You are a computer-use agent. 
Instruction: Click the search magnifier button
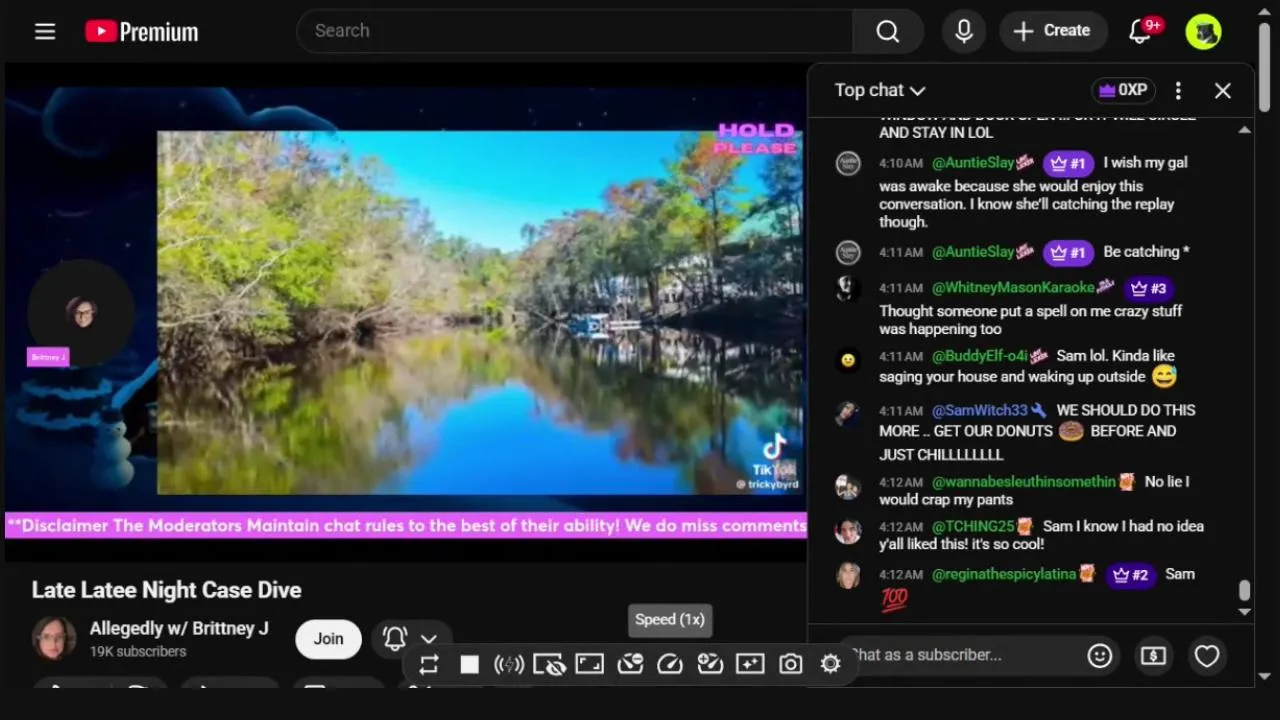pos(887,31)
